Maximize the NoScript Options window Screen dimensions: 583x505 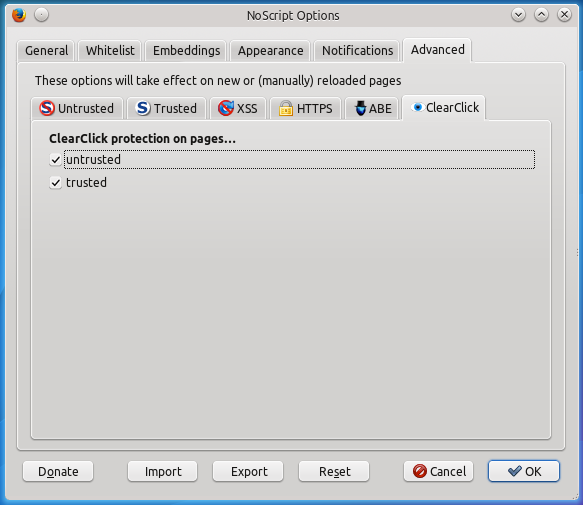point(541,15)
